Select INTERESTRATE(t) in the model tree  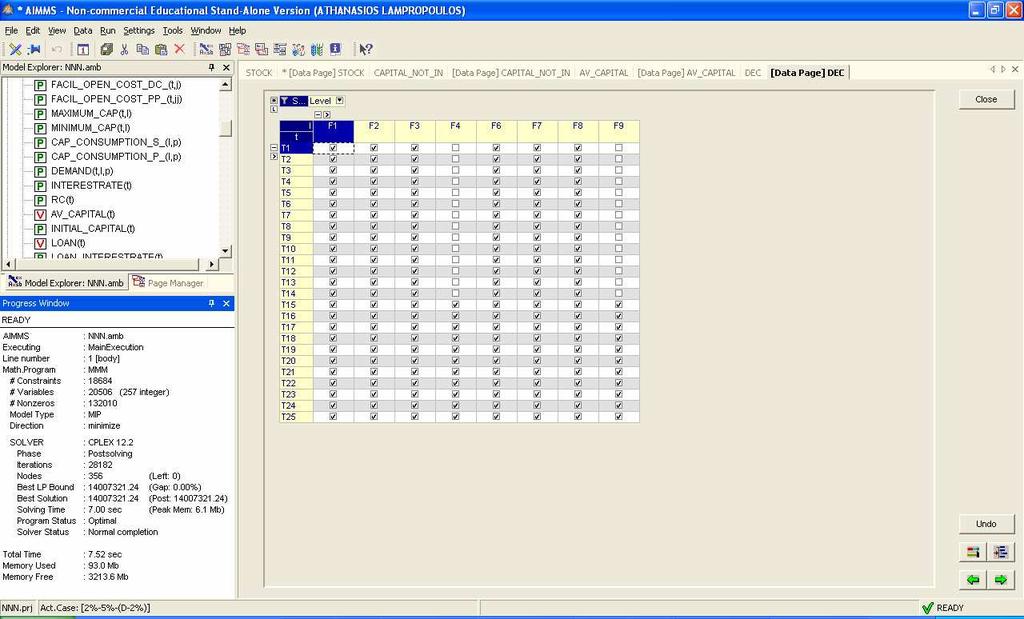[x=91, y=185]
